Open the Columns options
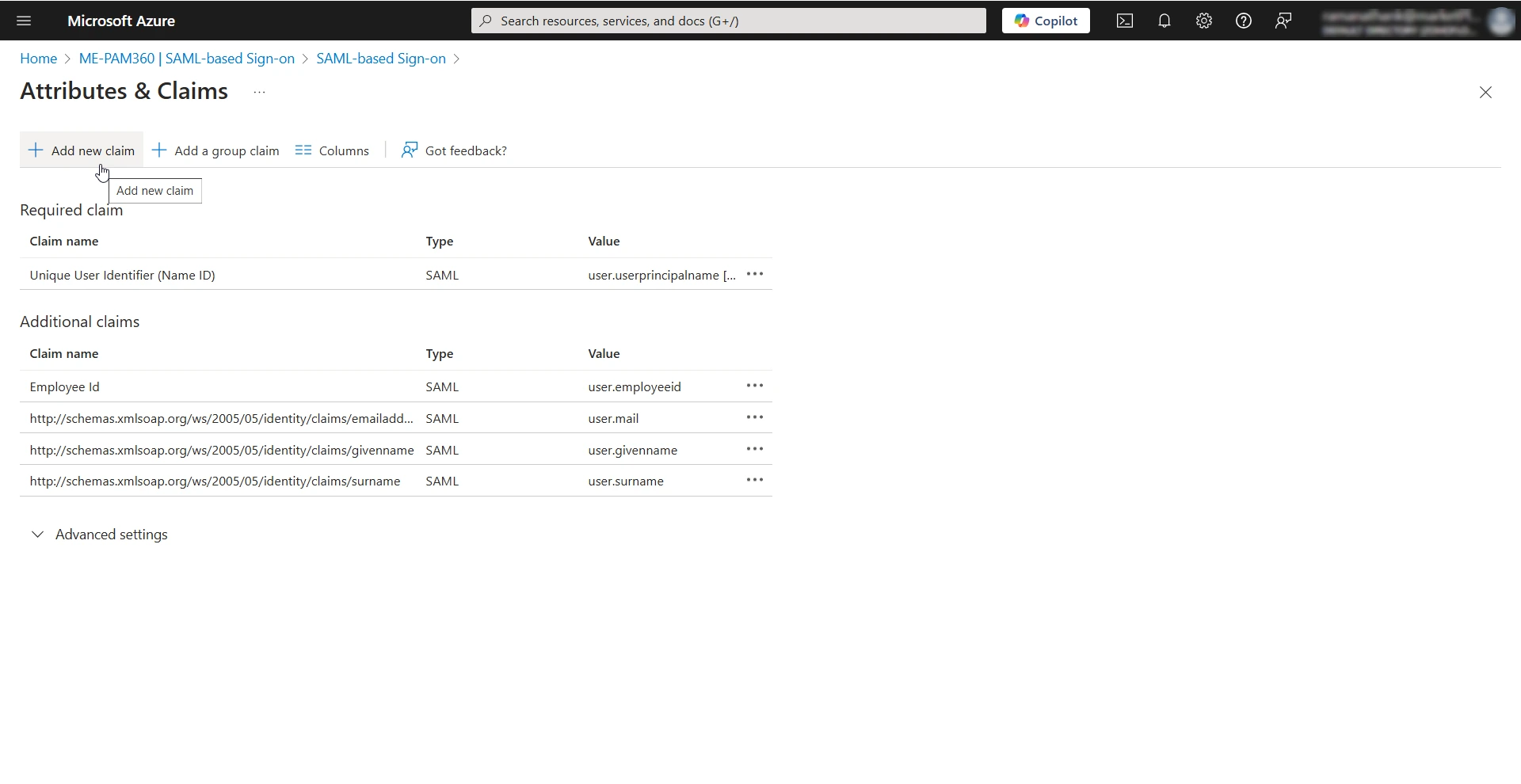 click(x=333, y=150)
